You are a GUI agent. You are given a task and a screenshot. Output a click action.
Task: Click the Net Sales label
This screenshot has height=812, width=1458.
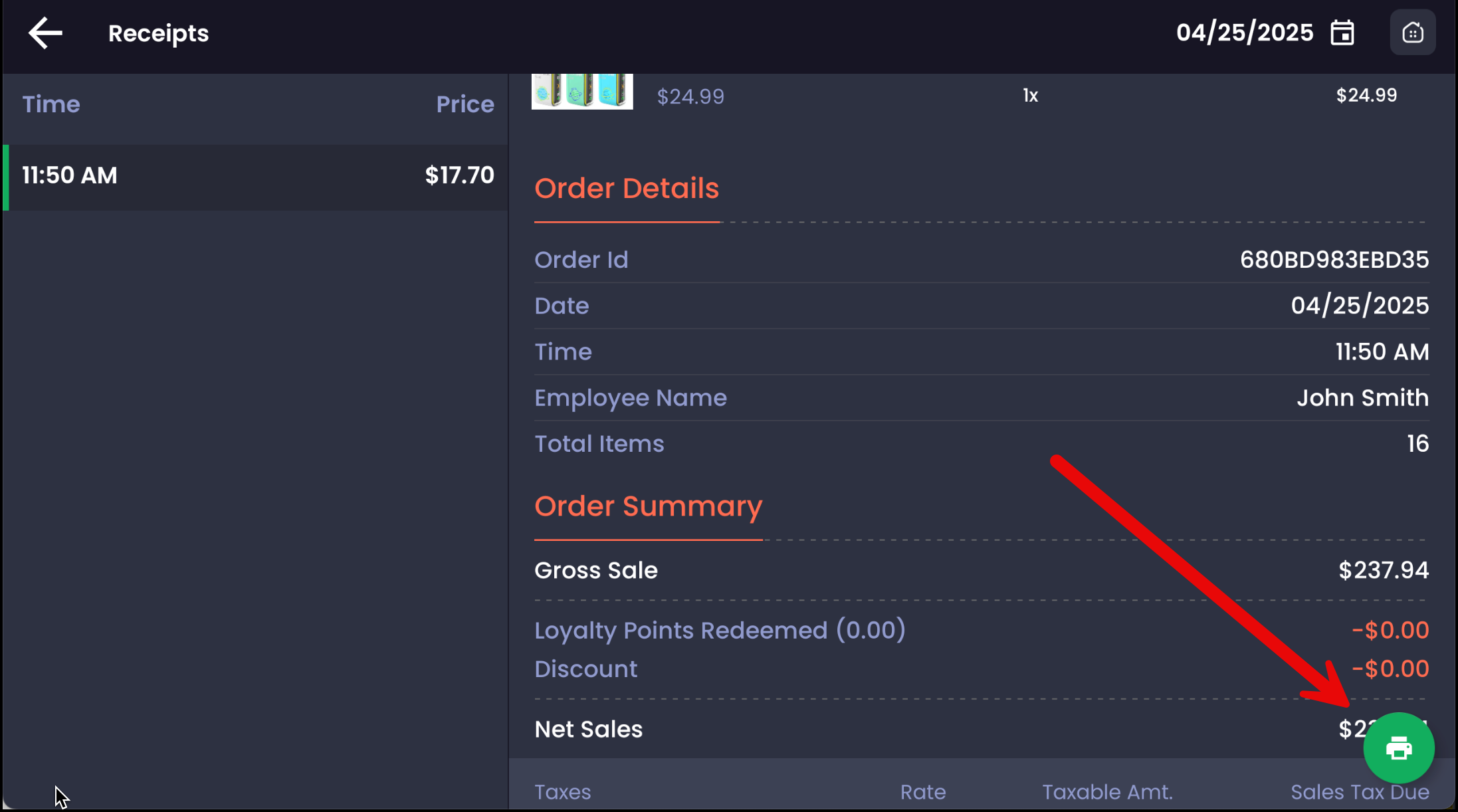pyautogui.click(x=588, y=730)
